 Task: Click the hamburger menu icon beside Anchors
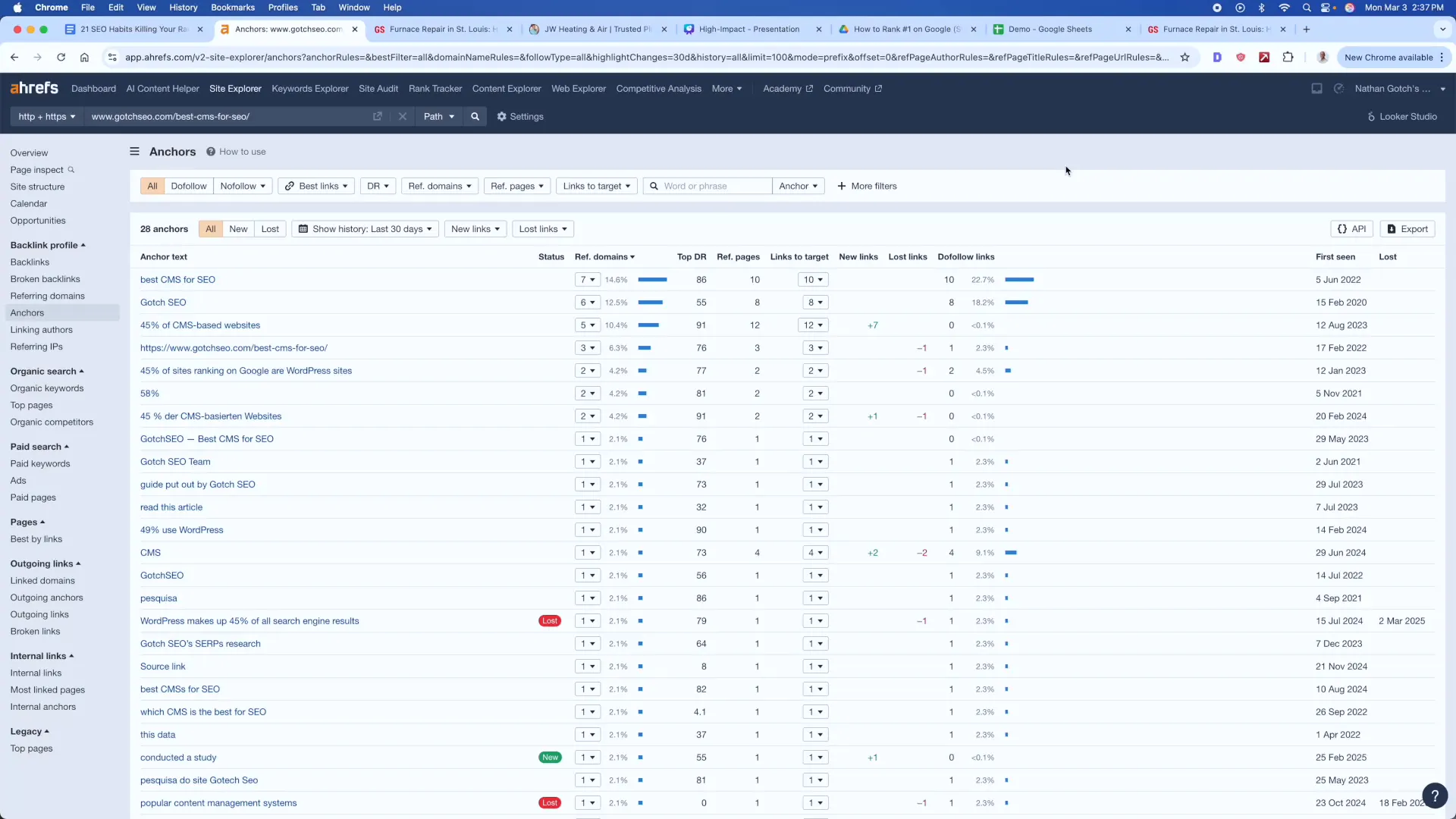click(x=134, y=152)
